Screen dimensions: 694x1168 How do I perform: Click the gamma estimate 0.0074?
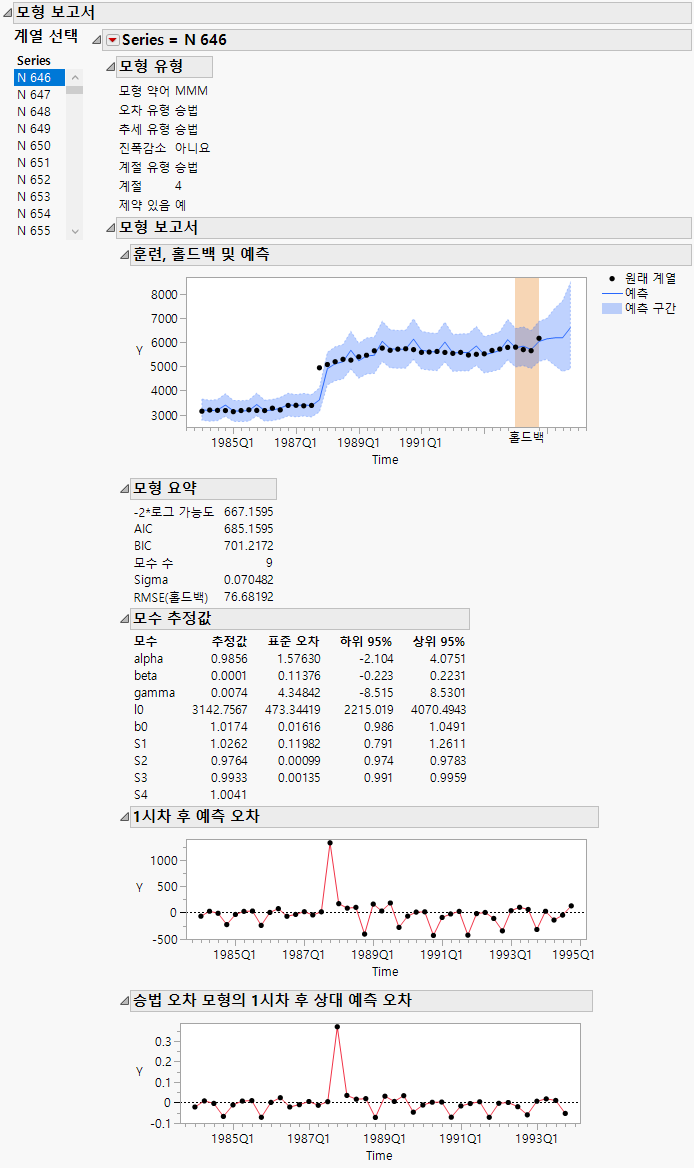229,693
